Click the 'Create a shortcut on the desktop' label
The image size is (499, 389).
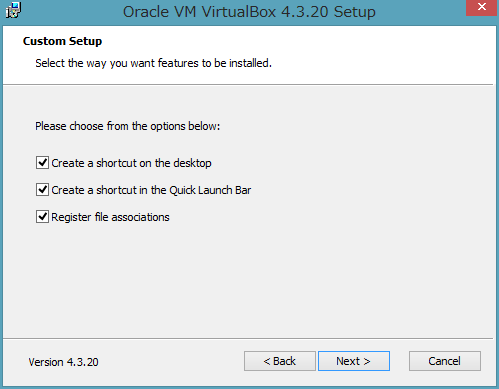[131, 163]
